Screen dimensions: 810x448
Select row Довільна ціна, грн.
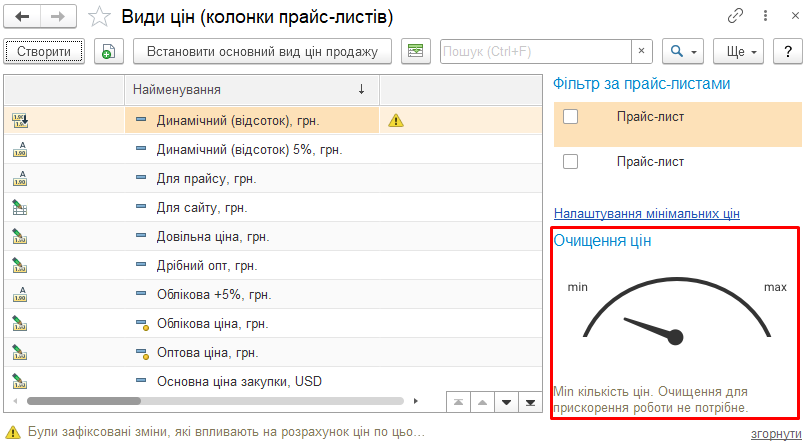[x=273, y=237]
